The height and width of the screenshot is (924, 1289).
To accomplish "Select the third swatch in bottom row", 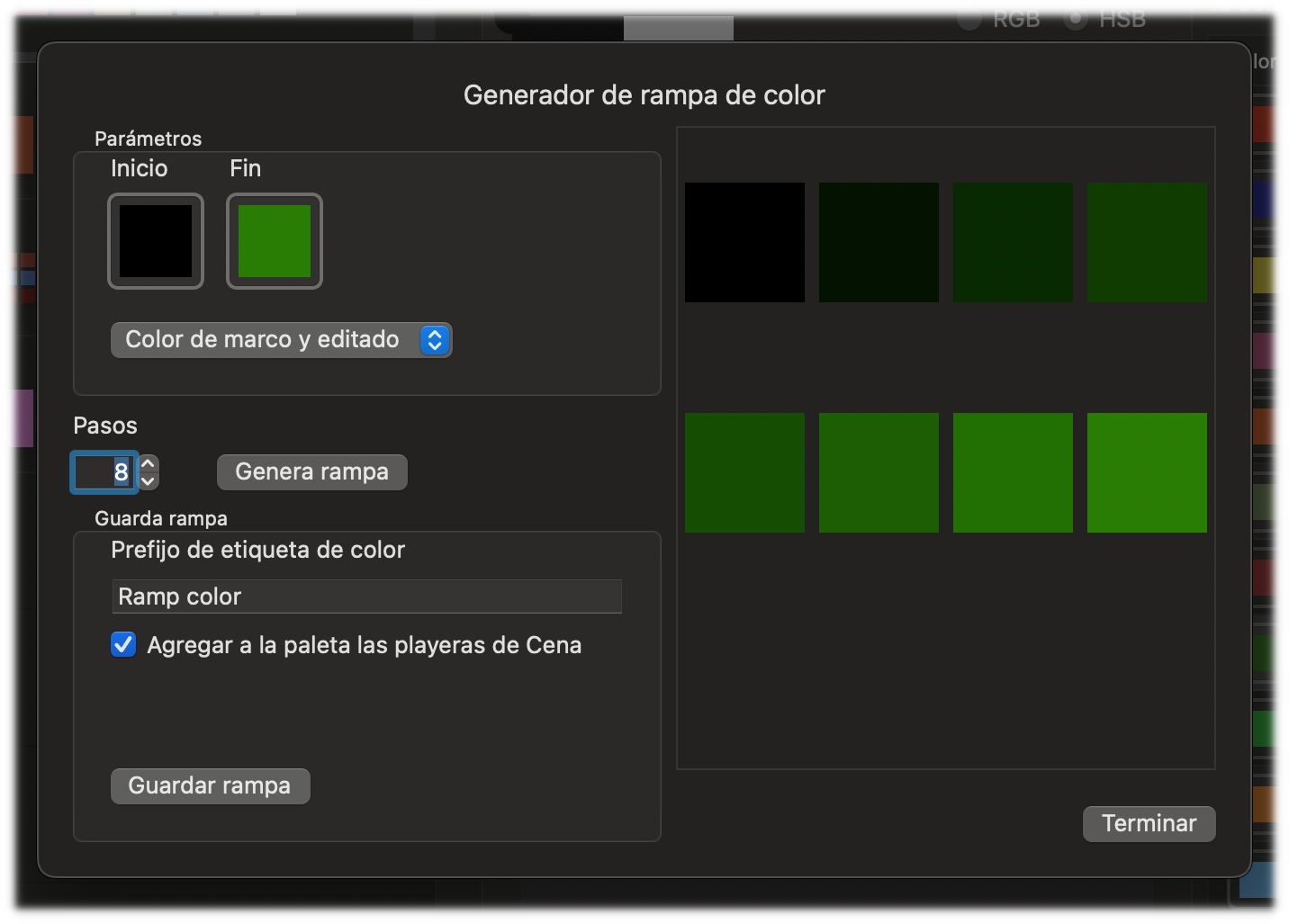I will (1013, 472).
